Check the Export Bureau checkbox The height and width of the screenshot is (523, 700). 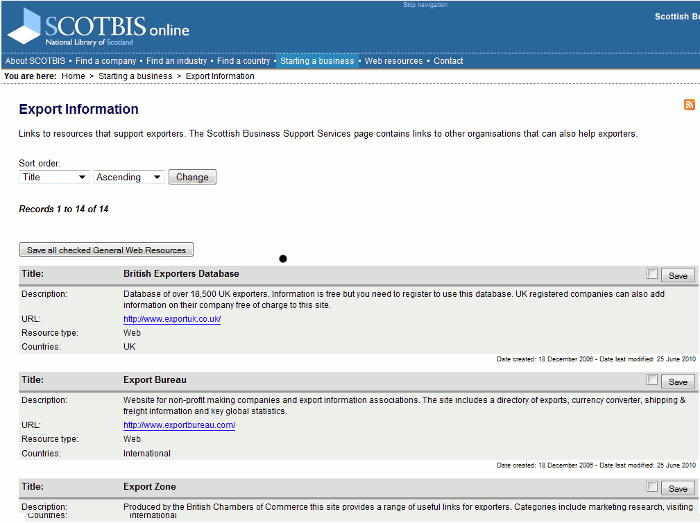coord(652,380)
